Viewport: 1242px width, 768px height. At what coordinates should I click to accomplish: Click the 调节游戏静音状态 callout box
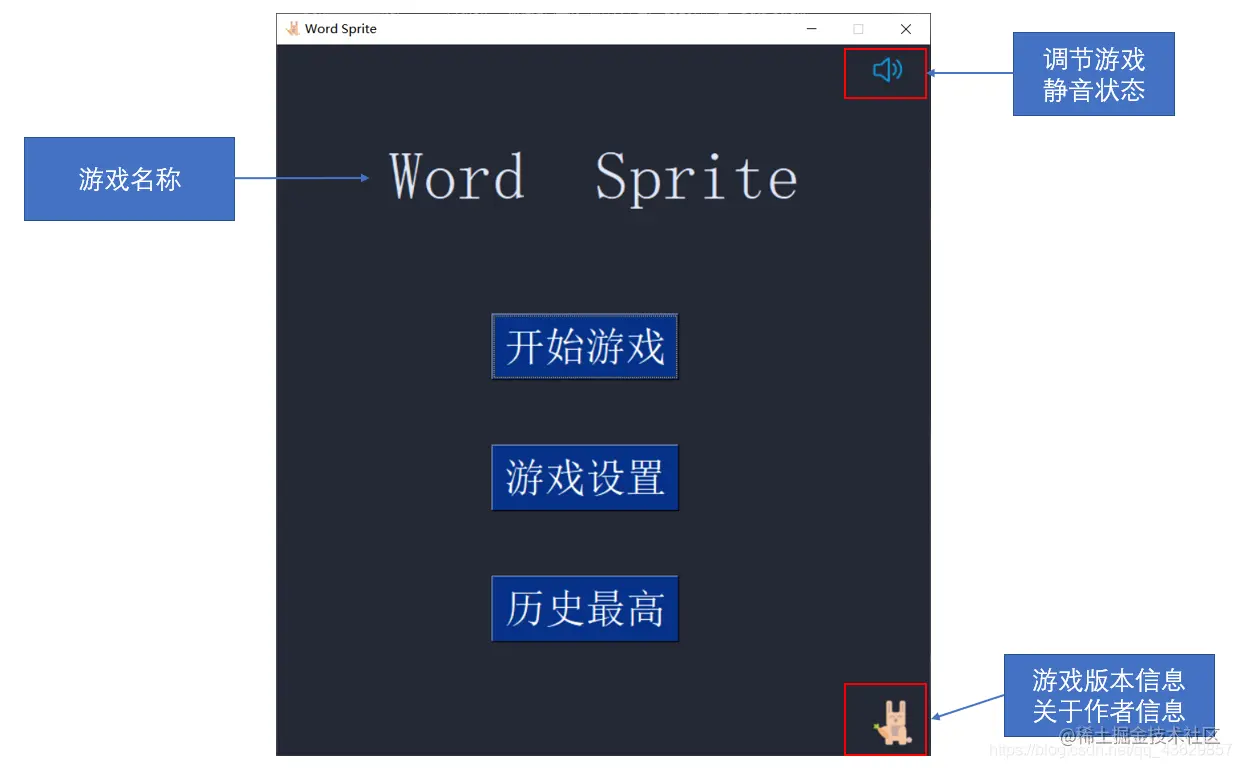click(1094, 74)
